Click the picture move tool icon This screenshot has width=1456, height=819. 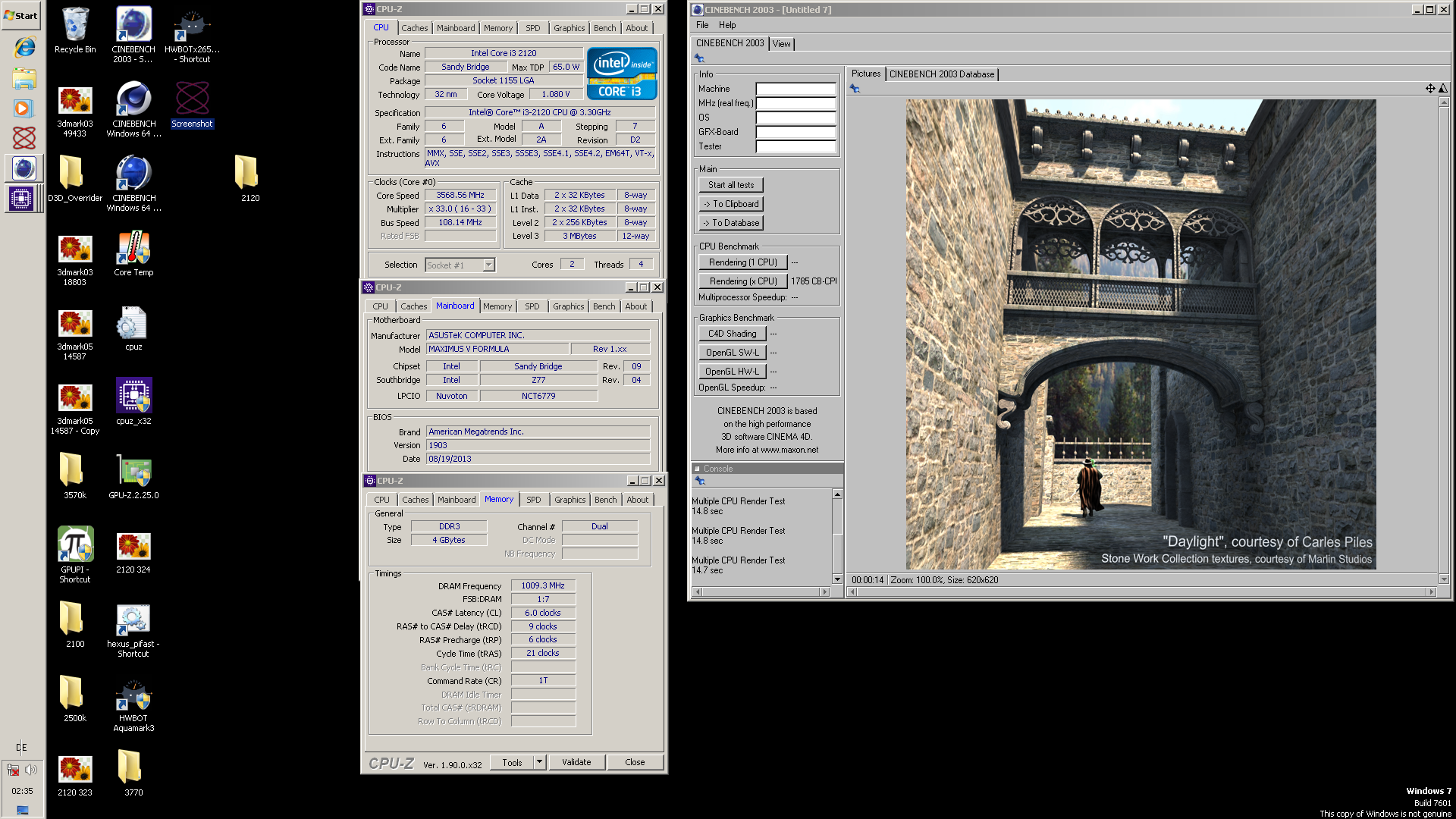pos(1429,89)
